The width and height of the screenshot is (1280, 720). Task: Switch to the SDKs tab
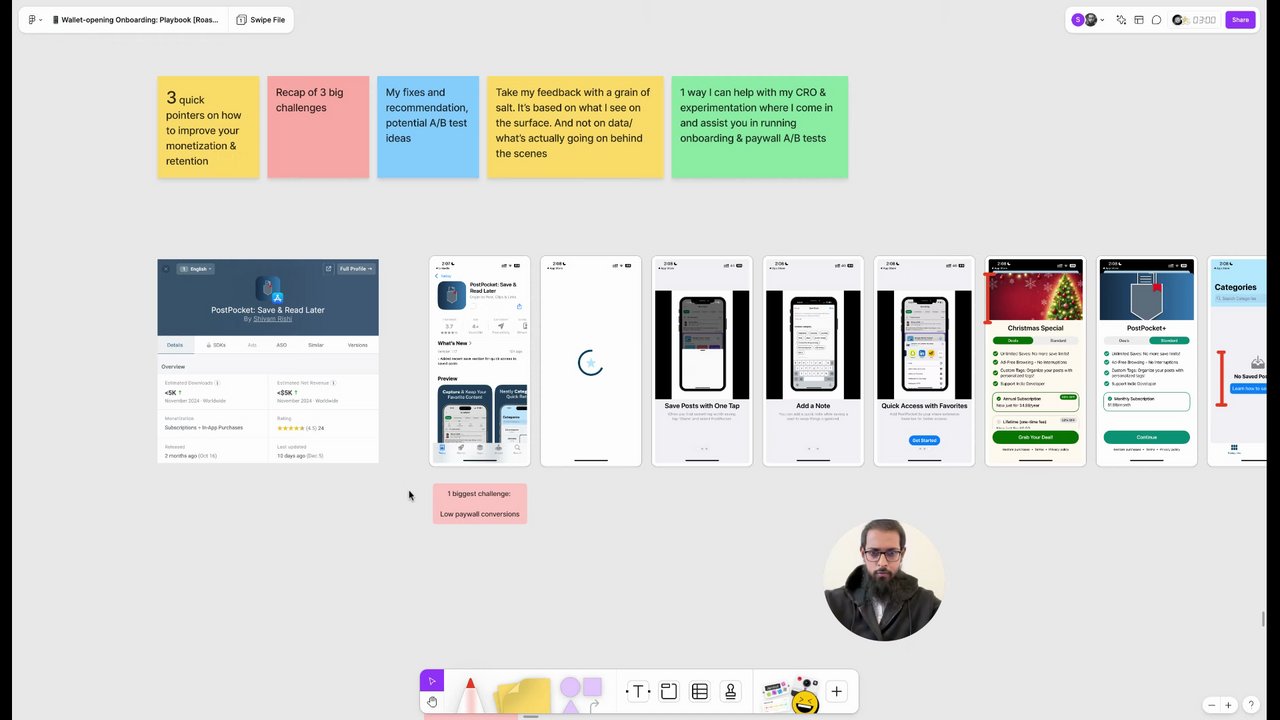(216, 345)
